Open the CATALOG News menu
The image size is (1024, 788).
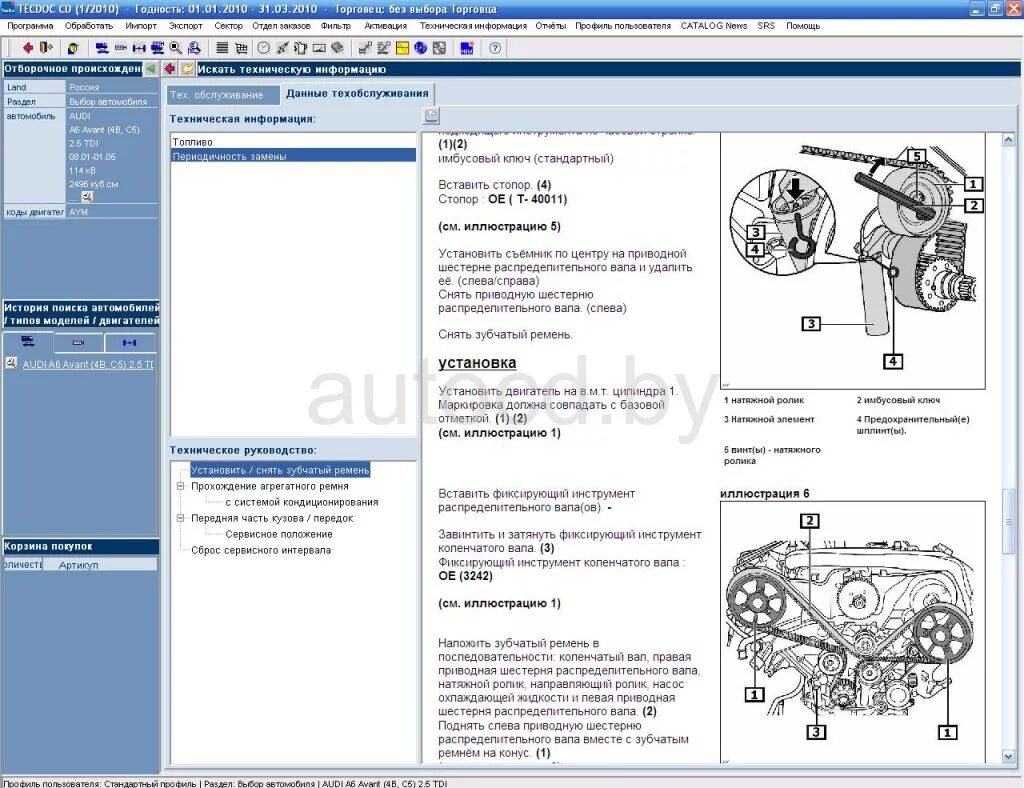(x=714, y=26)
